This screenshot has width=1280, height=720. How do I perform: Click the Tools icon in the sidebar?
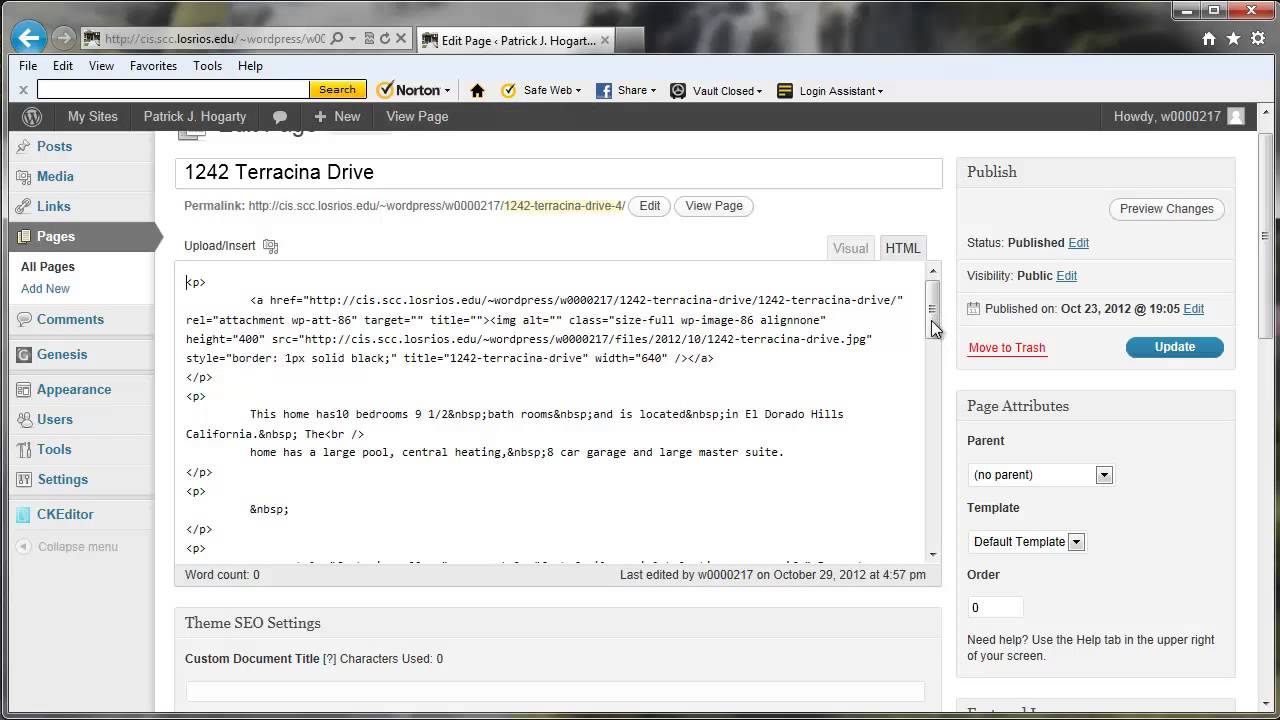tap(23, 449)
